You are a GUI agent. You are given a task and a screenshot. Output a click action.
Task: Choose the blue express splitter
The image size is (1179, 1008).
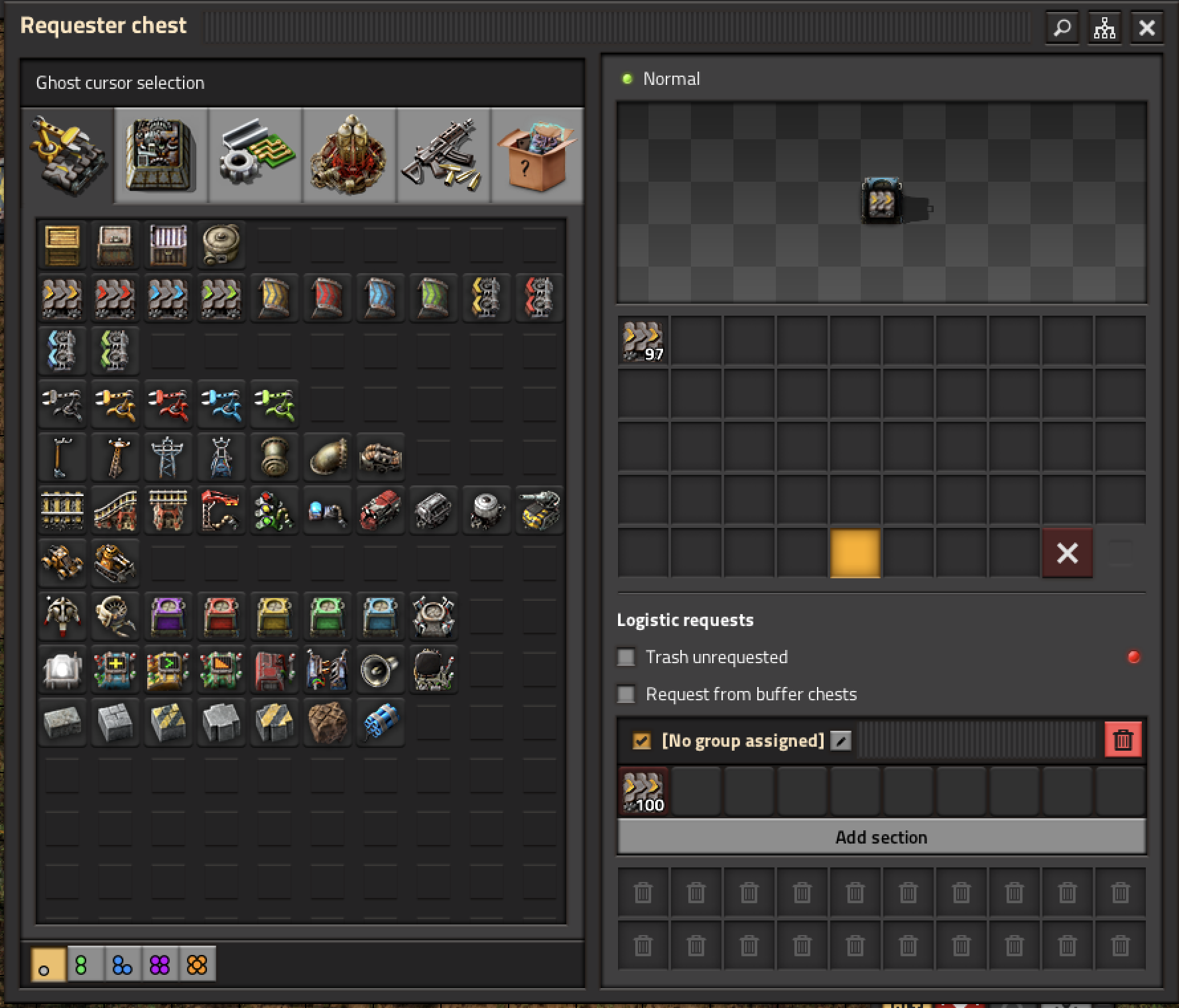[62, 351]
